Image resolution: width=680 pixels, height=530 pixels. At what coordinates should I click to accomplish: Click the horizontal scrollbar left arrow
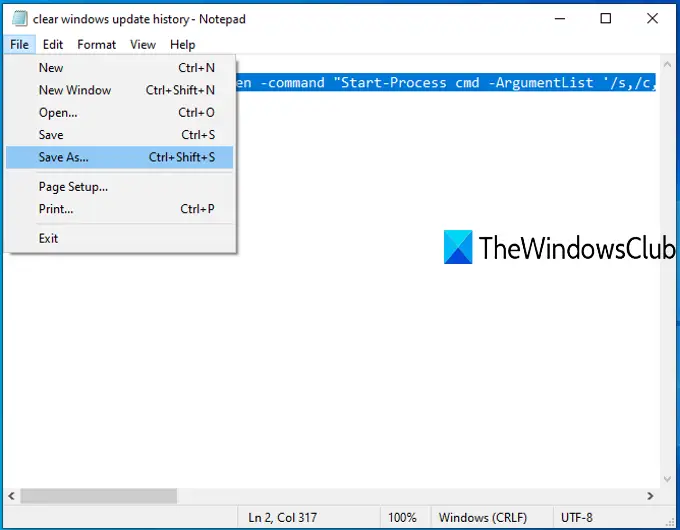pyautogui.click(x=12, y=496)
